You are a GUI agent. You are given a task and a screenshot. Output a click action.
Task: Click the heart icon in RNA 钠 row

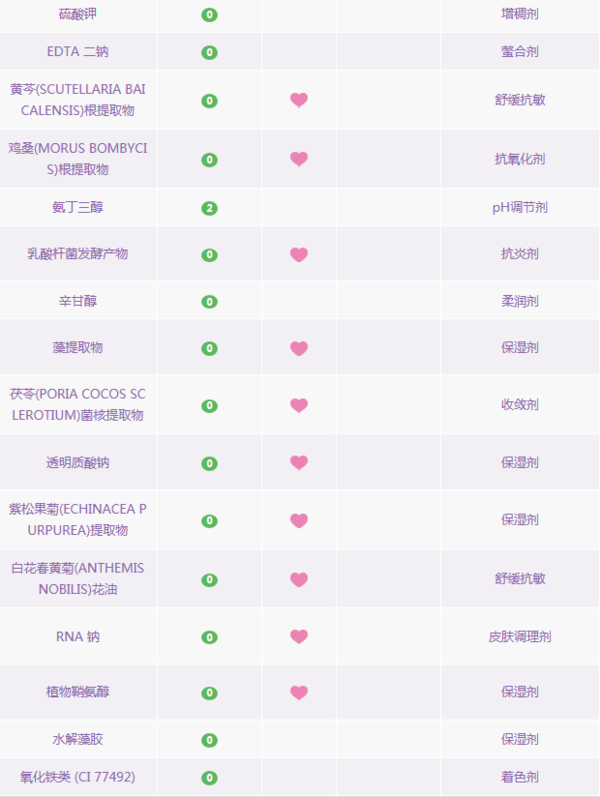pos(299,636)
